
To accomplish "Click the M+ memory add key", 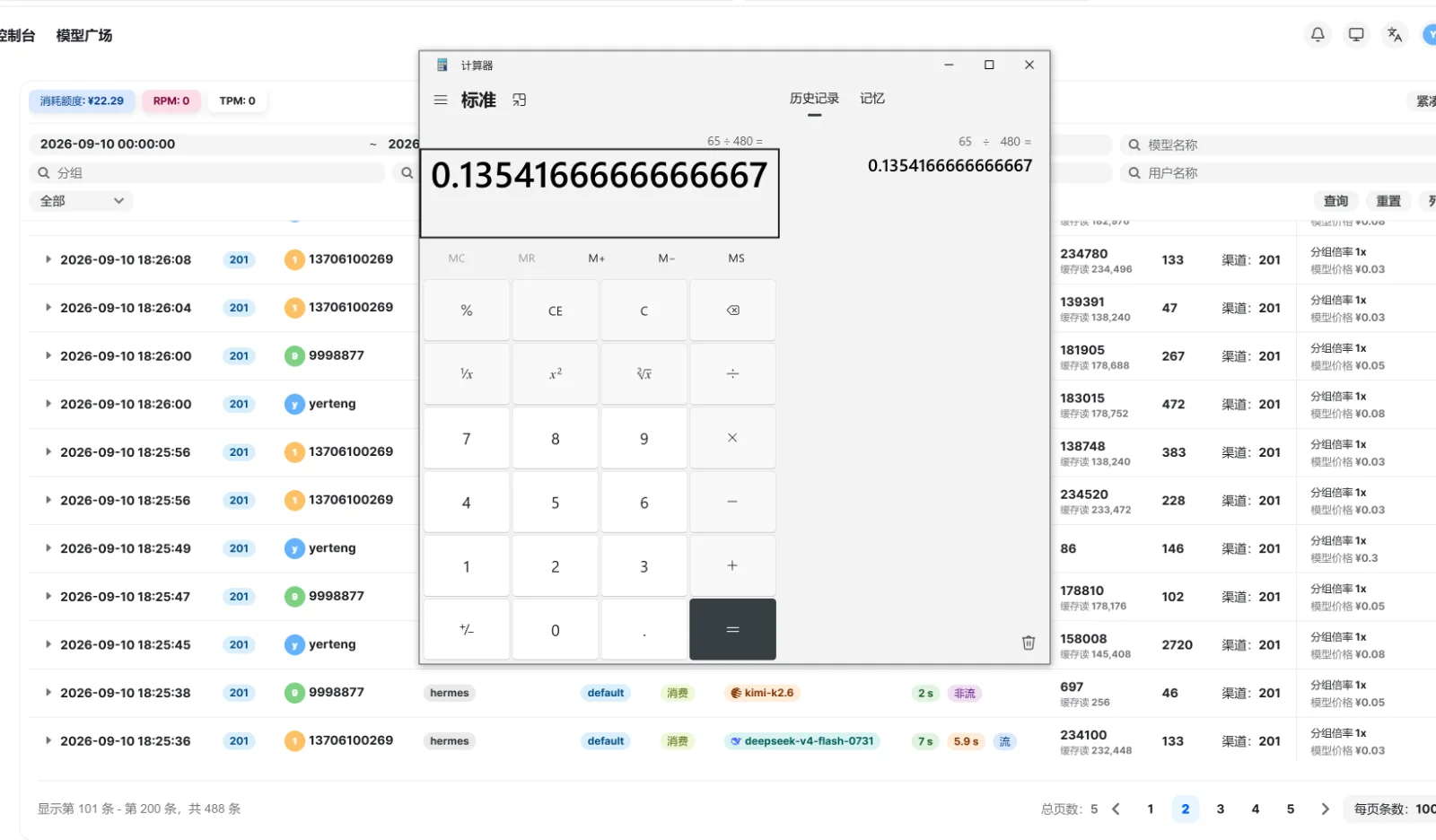I will tap(597, 258).
